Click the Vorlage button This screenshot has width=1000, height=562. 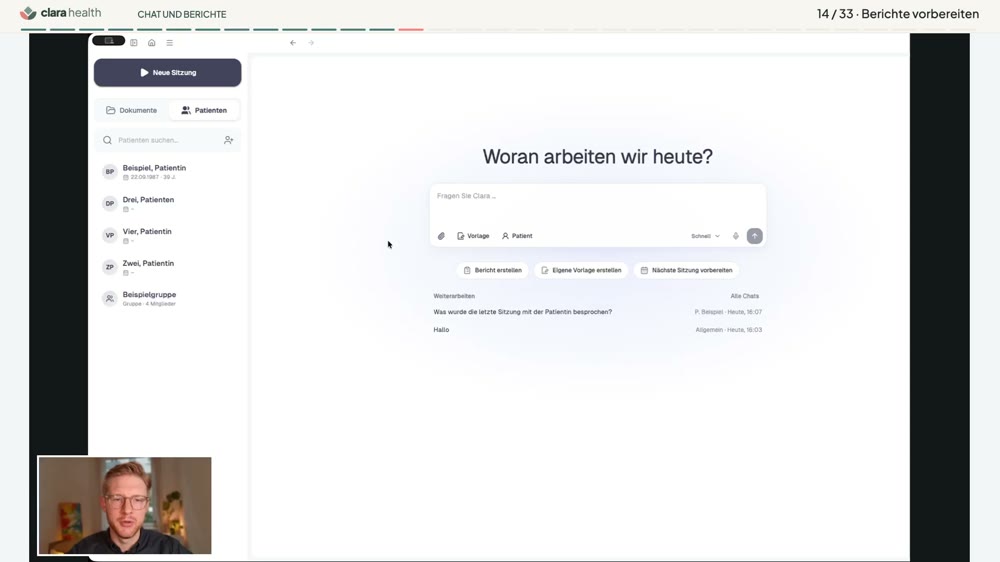pyautogui.click(x=473, y=236)
